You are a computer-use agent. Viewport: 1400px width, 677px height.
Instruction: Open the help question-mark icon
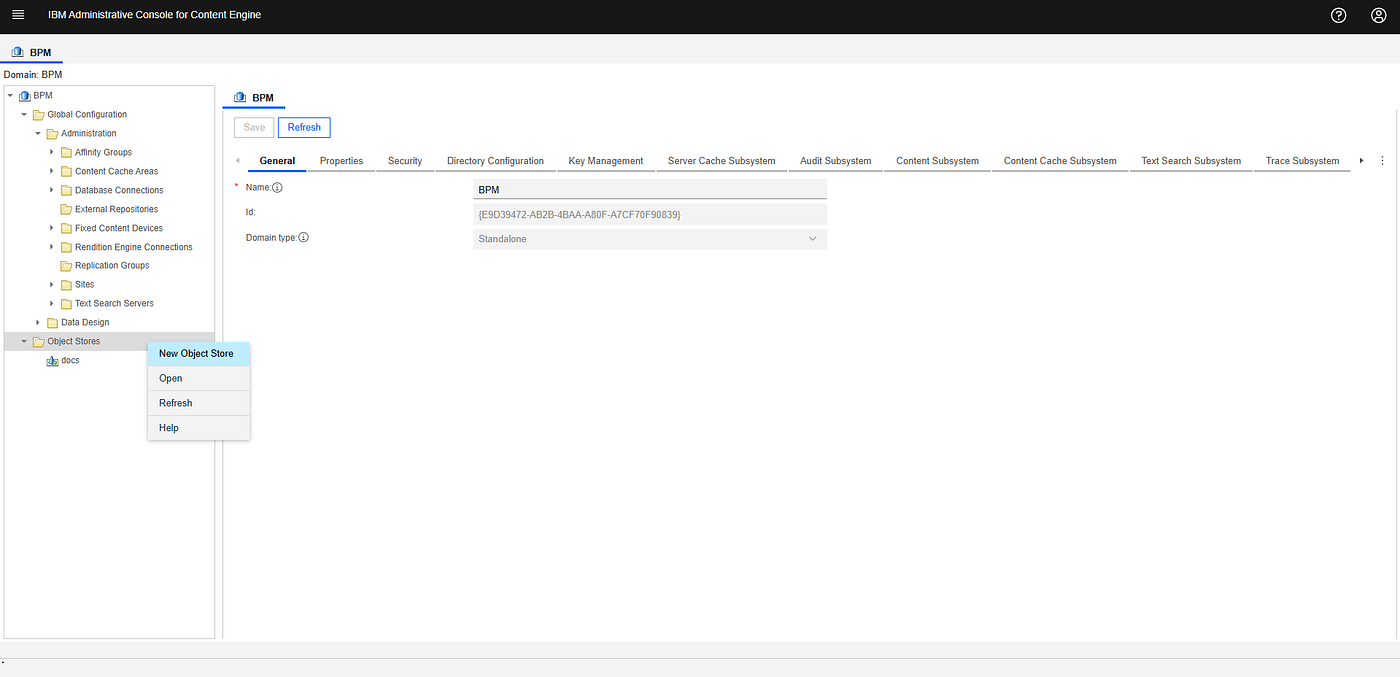1339,15
